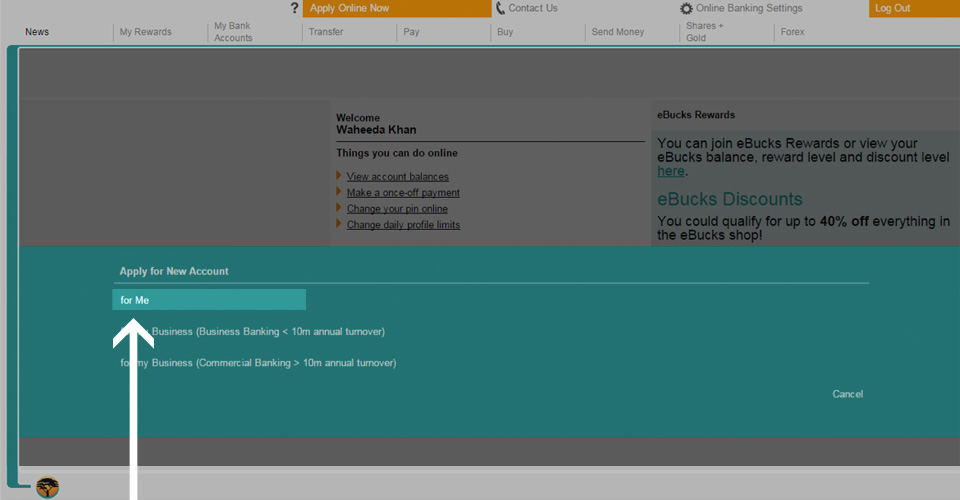Switch to the Pay tab
The image size is (960, 500).
[x=411, y=32]
